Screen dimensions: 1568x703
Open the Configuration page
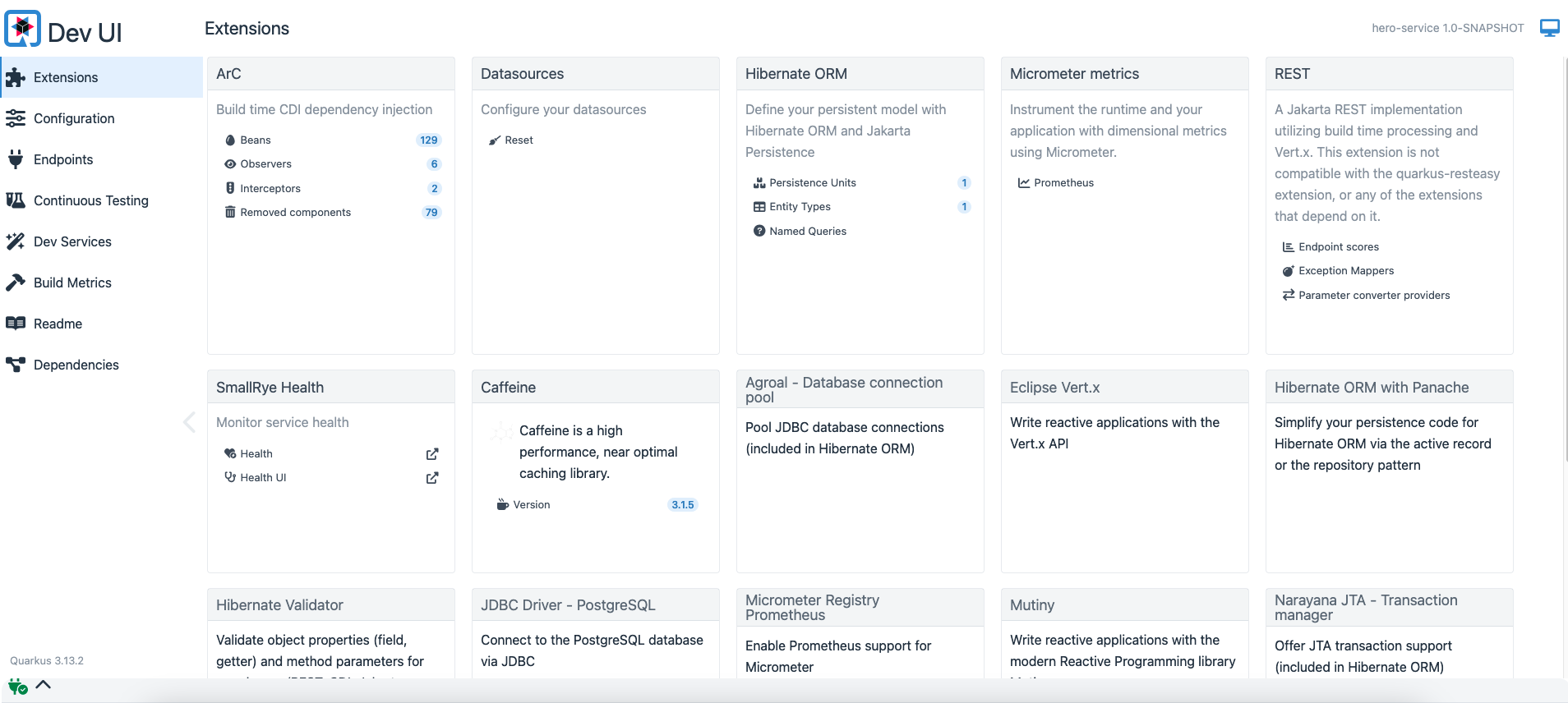(102, 118)
